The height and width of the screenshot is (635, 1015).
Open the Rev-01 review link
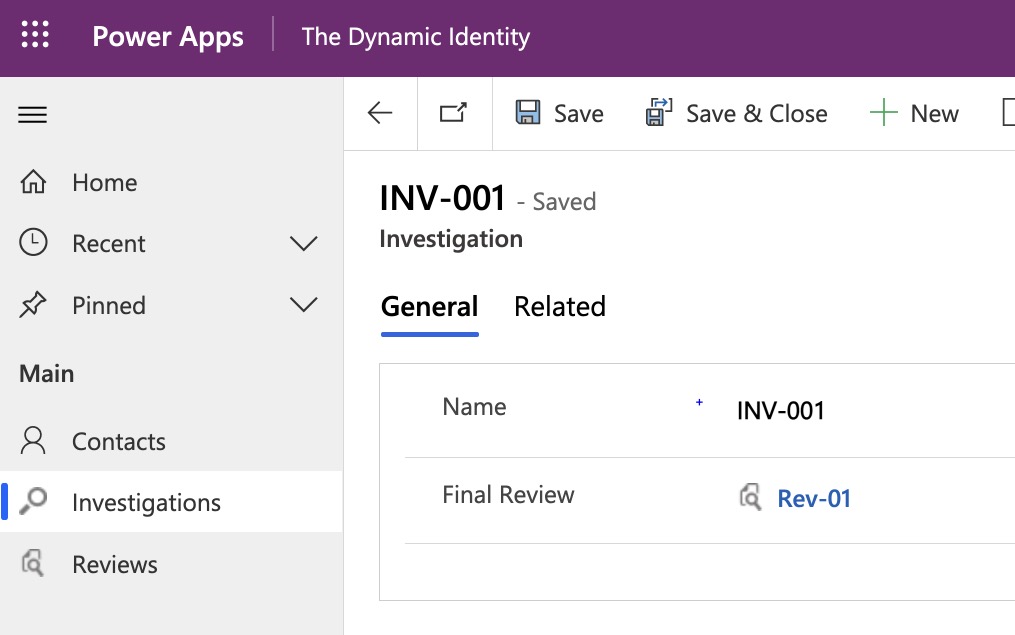coord(814,499)
